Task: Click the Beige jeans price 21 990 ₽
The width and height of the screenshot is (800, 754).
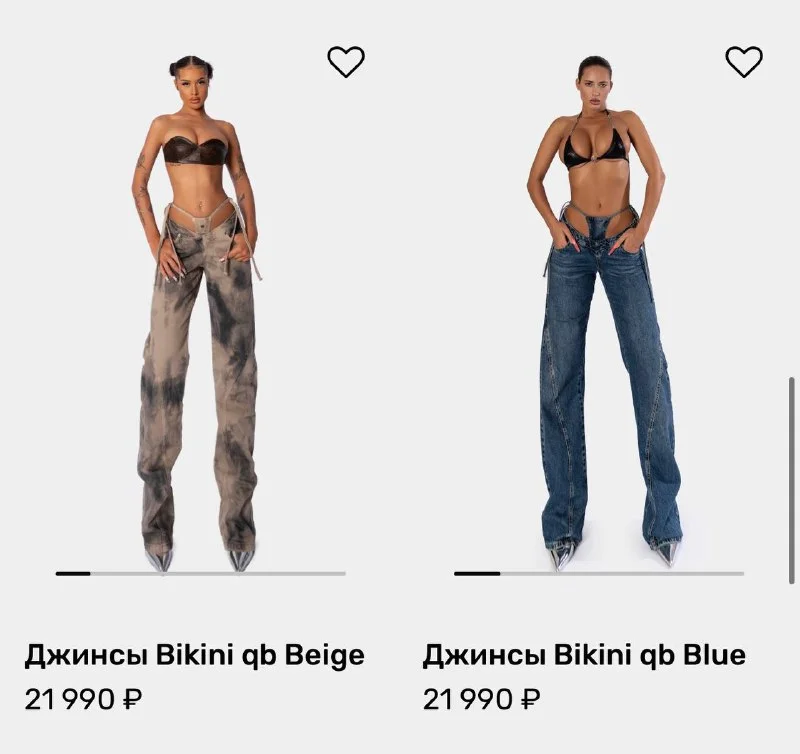Action: coord(84,699)
